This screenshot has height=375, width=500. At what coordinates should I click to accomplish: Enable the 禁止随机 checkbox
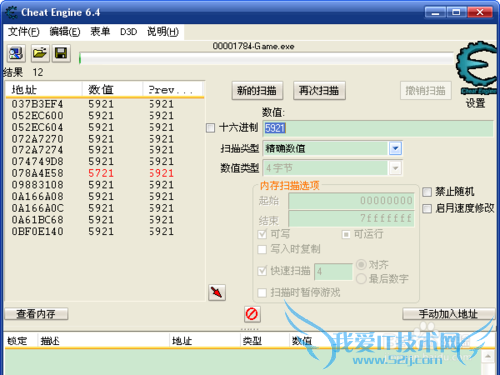tap(427, 192)
